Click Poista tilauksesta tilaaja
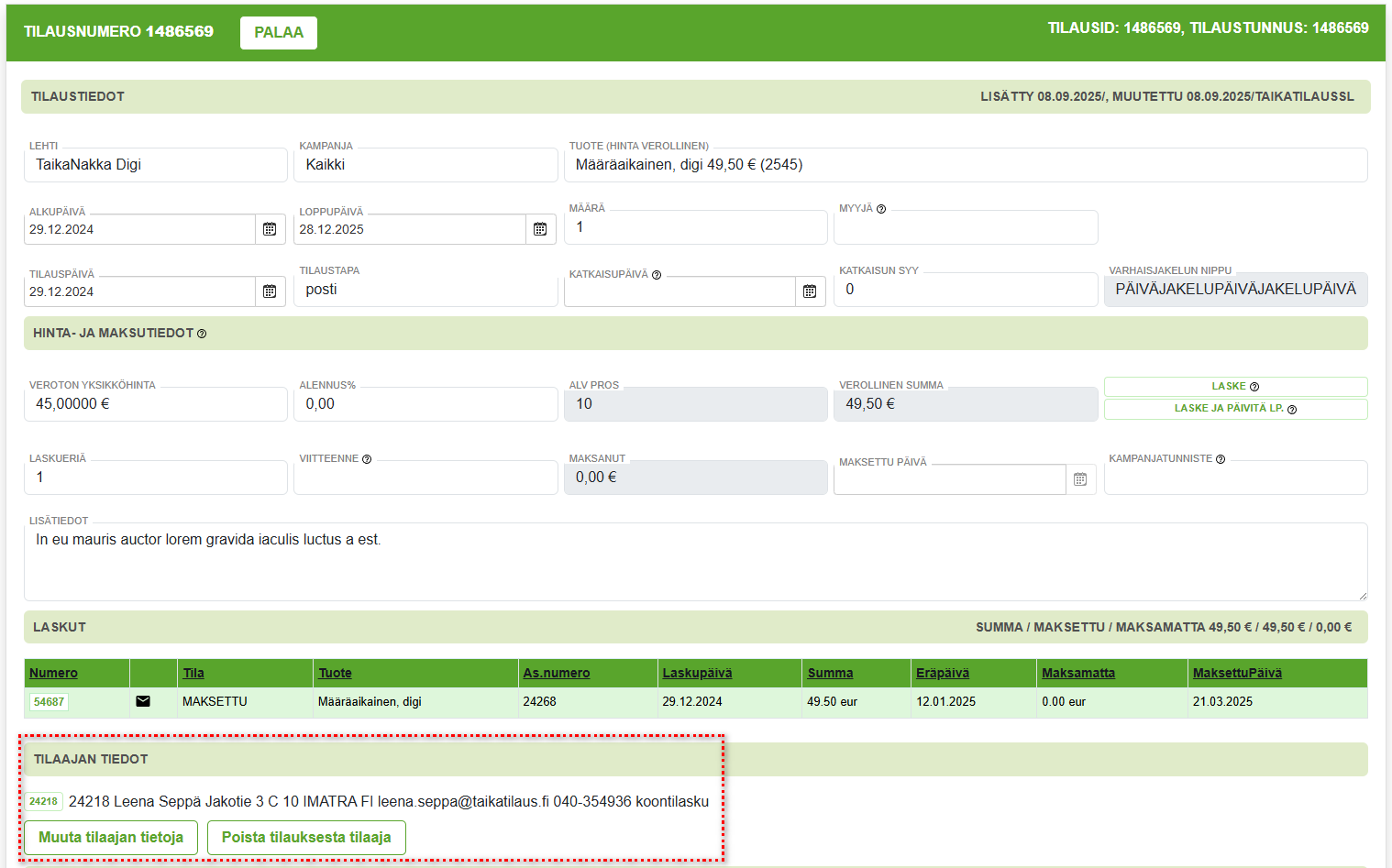This screenshot has height=868, width=1392. pyautogui.click(x=306, y=837)
